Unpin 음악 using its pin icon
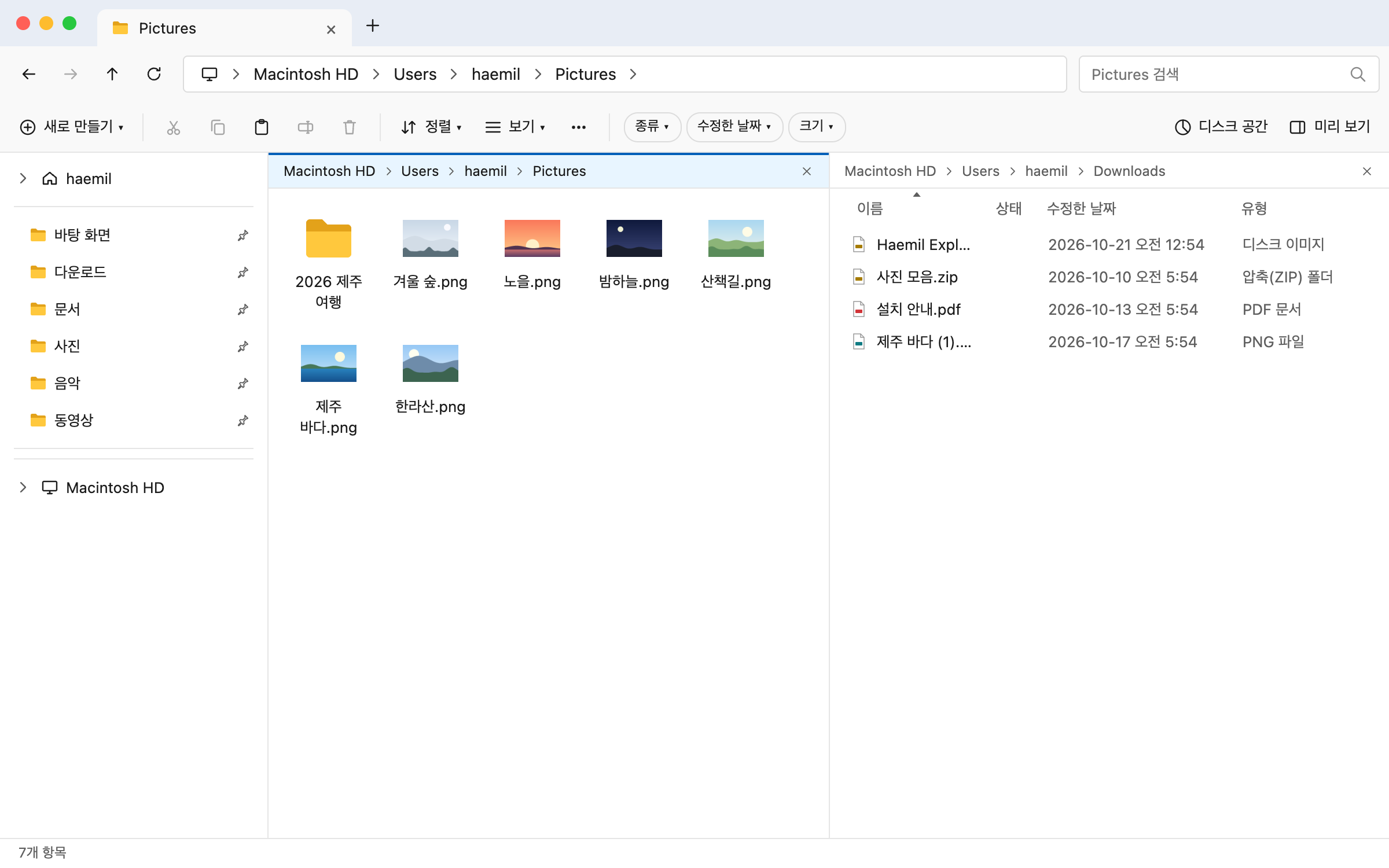The width and height of the screenshot is (1389, 868). point(243,384)
